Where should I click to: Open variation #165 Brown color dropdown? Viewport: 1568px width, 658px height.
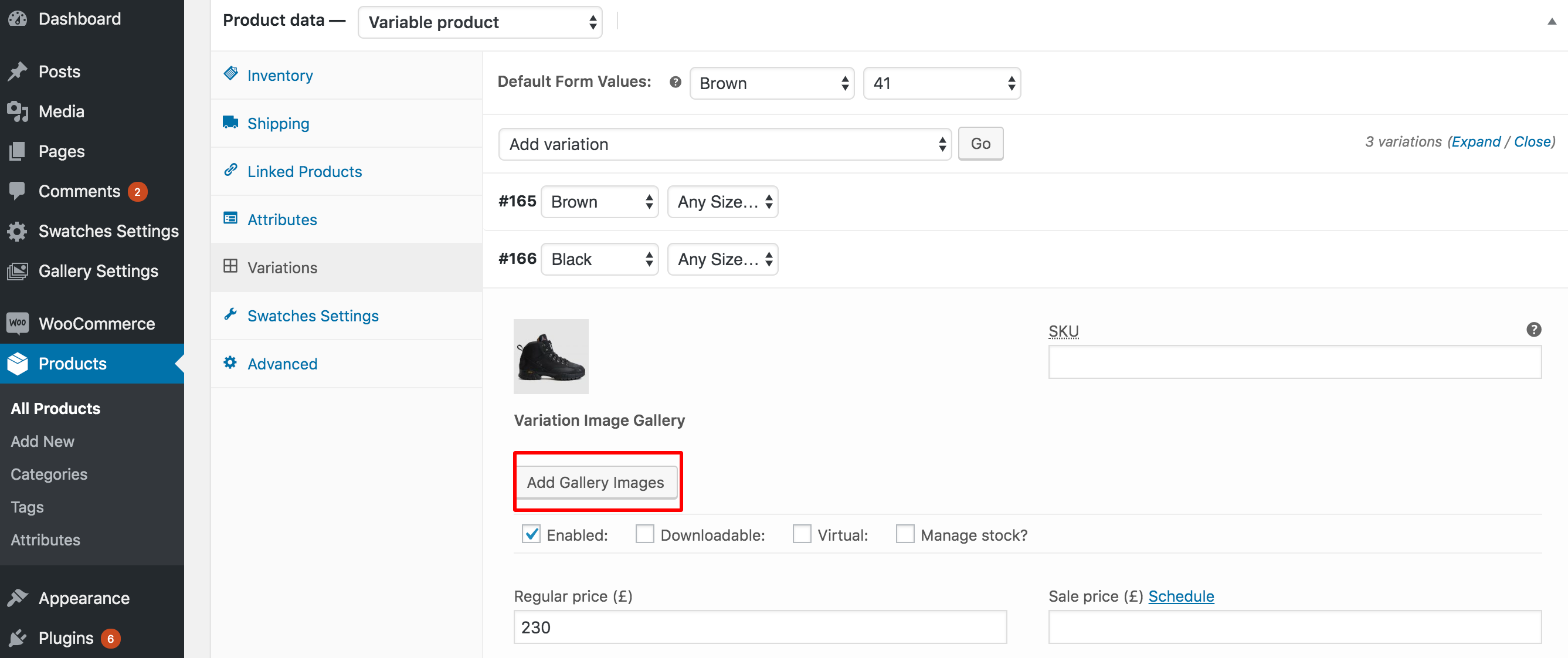[599, 202]
